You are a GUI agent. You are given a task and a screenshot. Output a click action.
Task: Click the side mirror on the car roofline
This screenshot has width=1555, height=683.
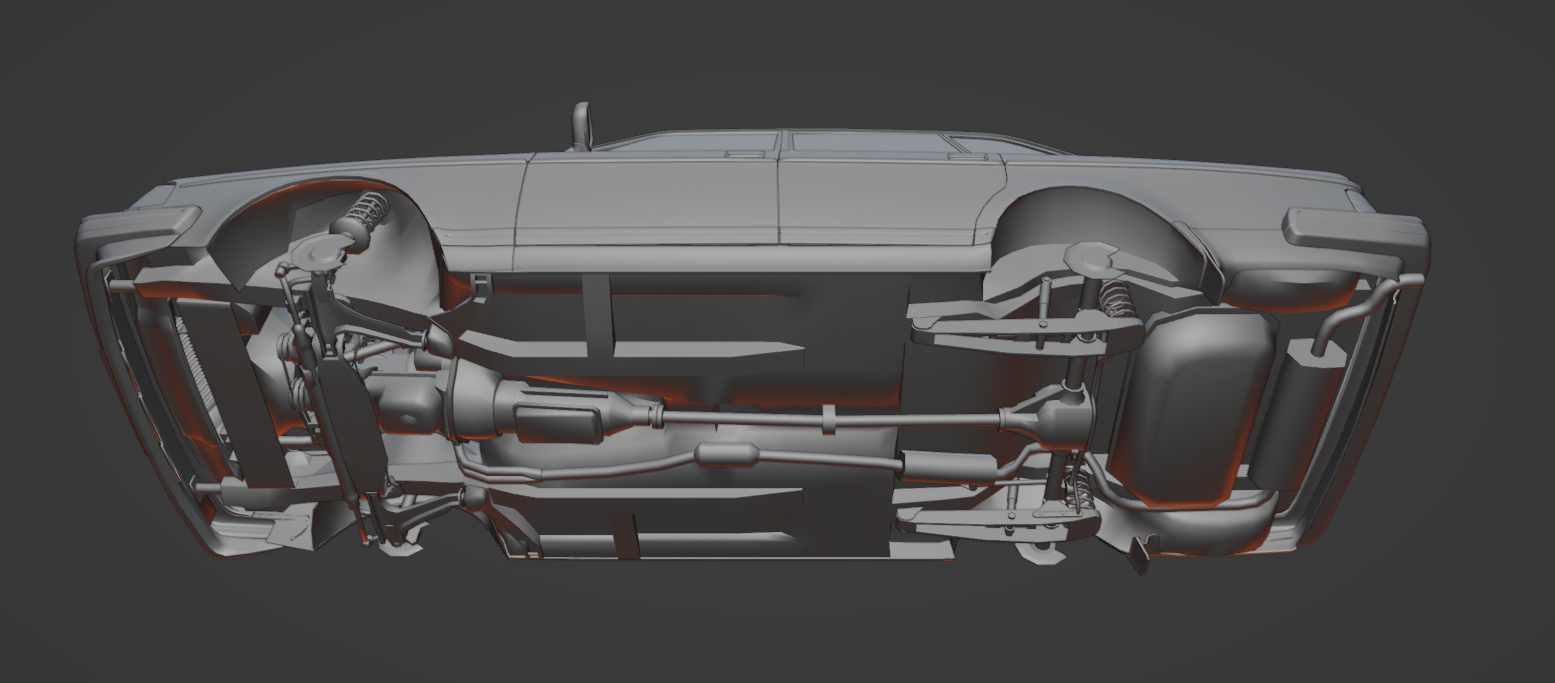[x=581, y=125]
